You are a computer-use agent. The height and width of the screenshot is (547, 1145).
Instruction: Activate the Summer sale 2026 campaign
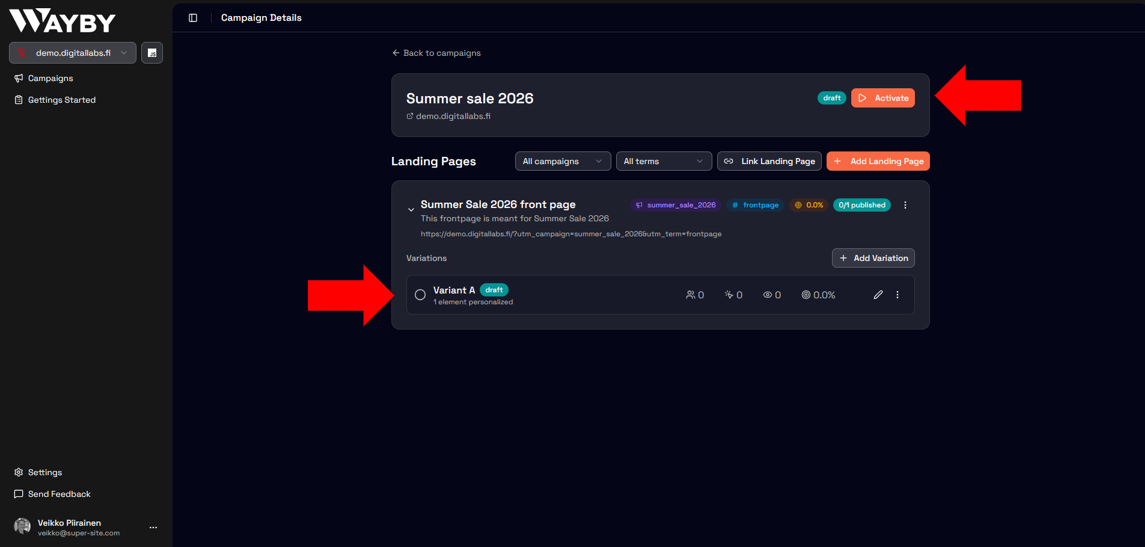point(883,98)
